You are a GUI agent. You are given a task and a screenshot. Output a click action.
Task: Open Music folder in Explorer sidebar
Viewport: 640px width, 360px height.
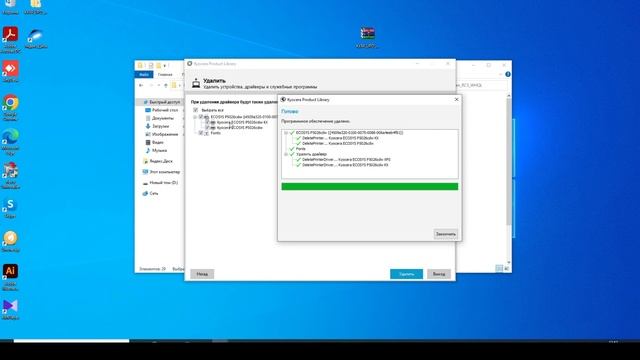click(x=156, y=151)
